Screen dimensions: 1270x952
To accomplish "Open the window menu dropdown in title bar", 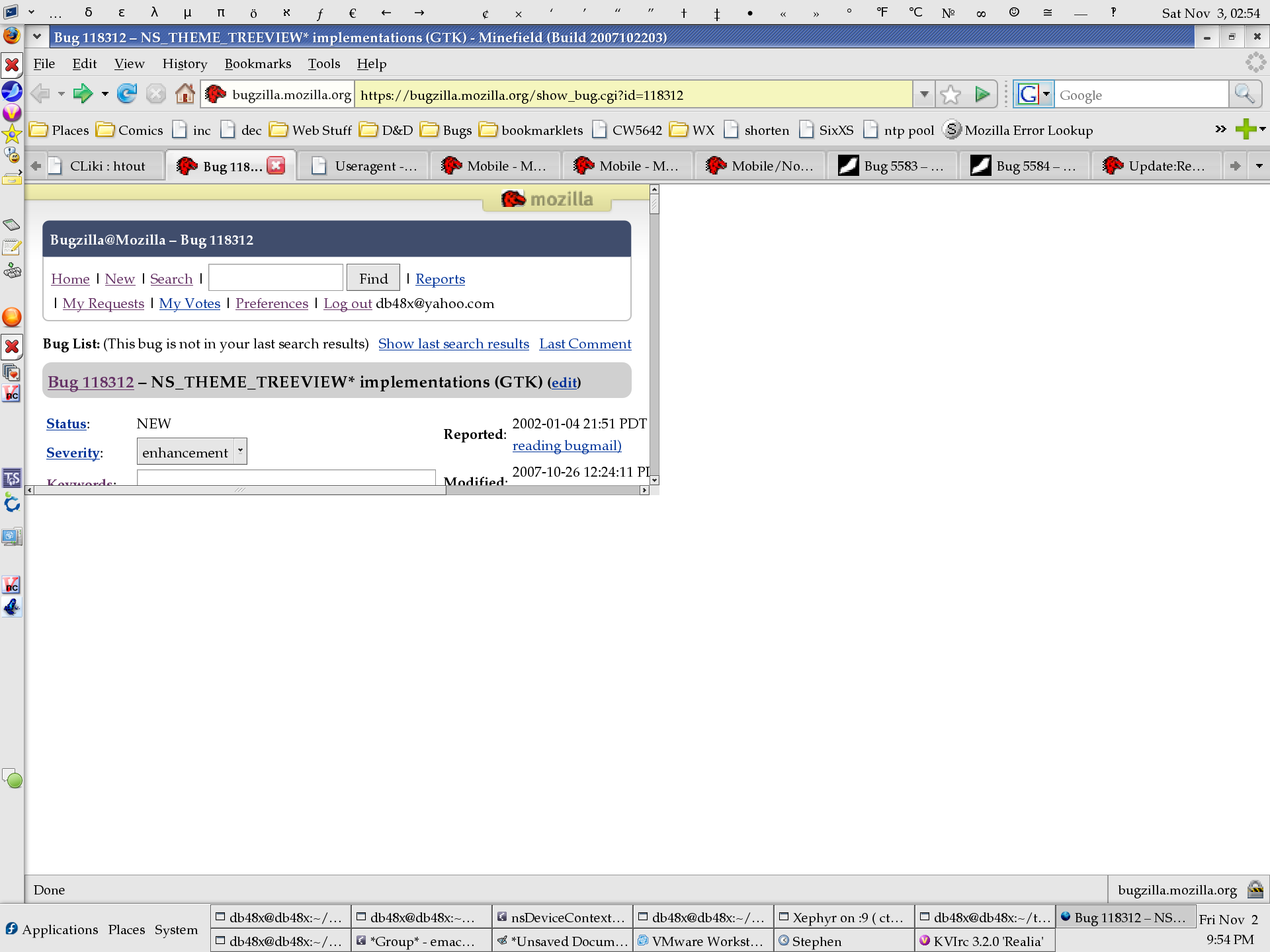I will pos(37,37).
